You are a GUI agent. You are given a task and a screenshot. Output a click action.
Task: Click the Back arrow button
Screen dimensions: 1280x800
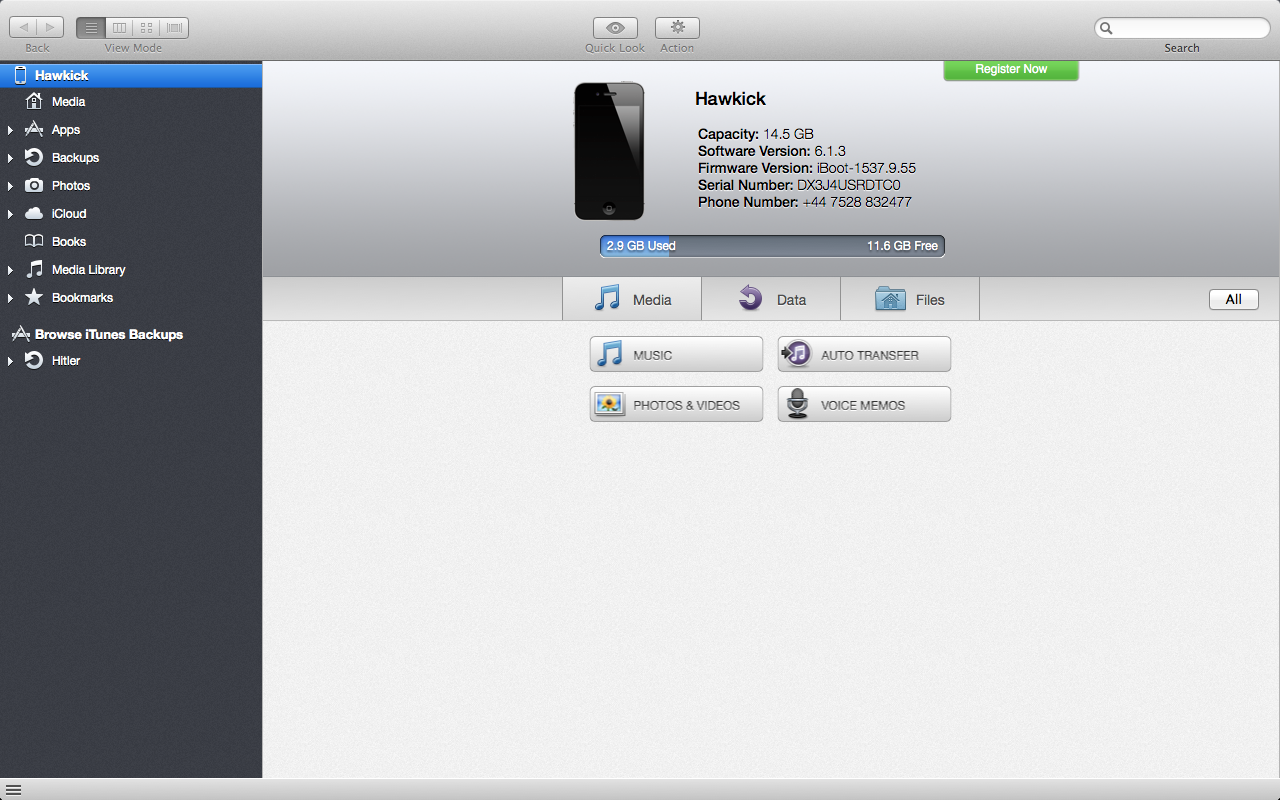click(24, 28)
